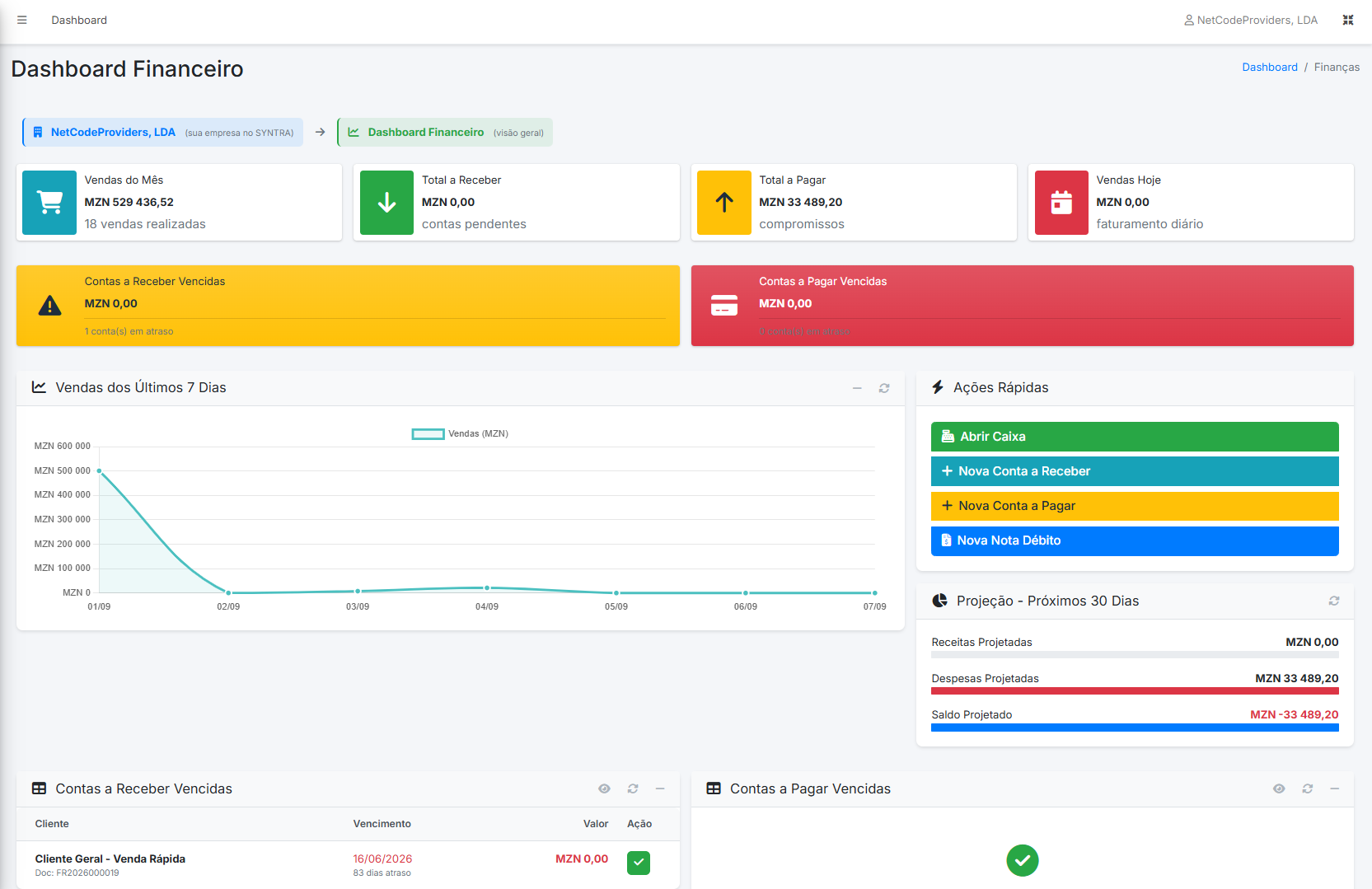Image resolution: width=1372 pixels, height=889 pixels.
Task: Go to Dashboard breadcrumb link
Action: point(1270,67)
